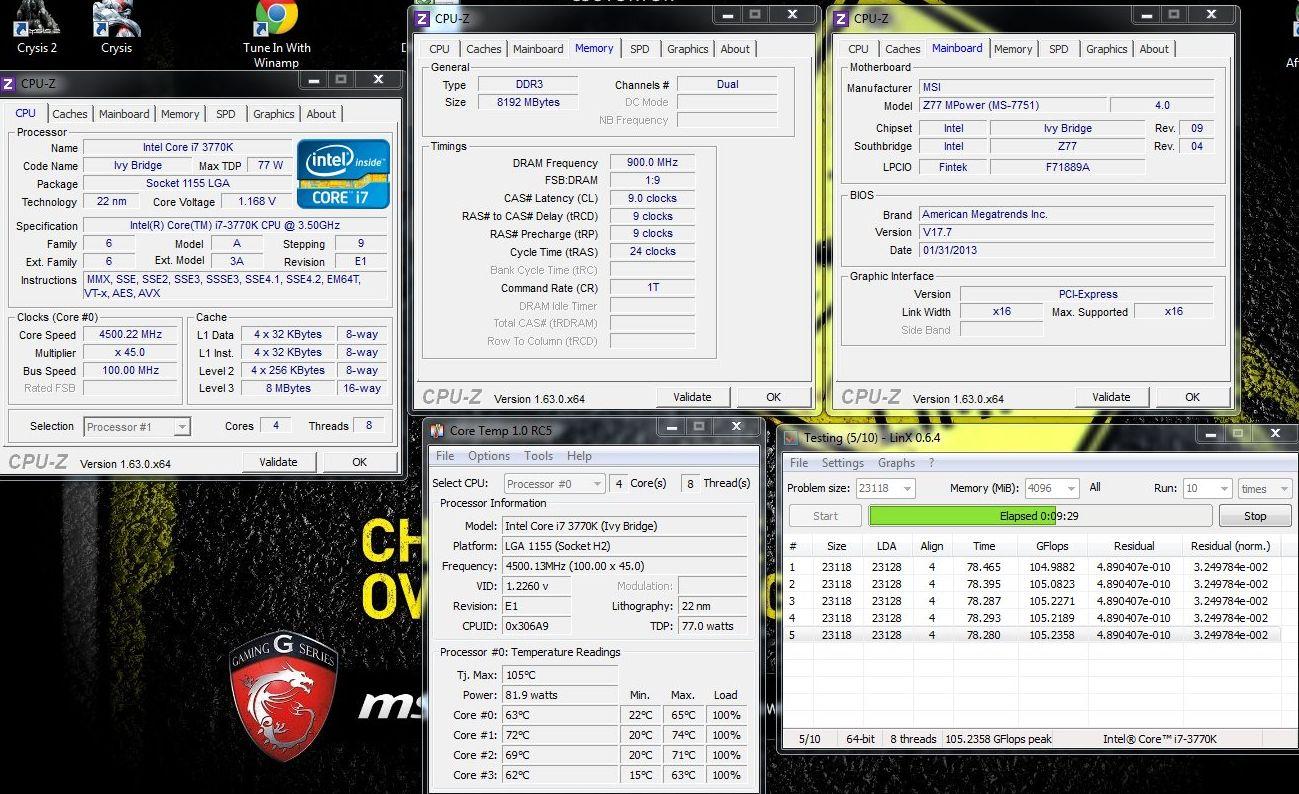
Task: Click the Core #1 temperature 72°C
Action: [561, 735]
